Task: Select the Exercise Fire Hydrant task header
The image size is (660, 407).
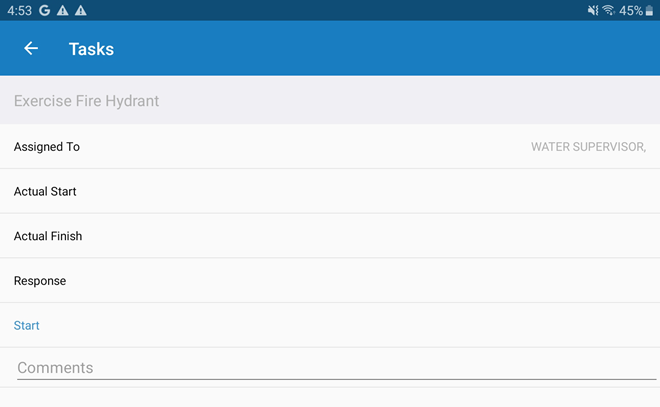Action: point(87,101)
